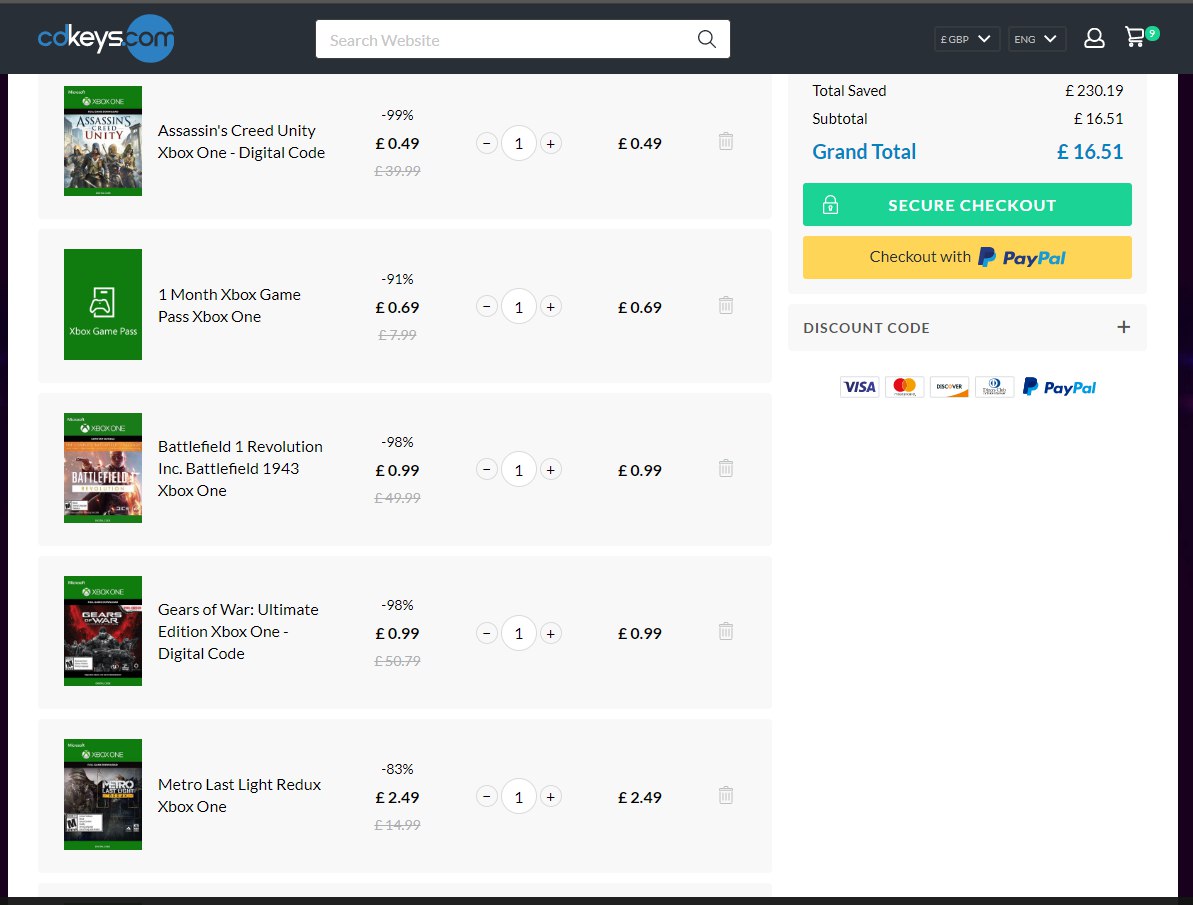Image resolution: width=1193 pixels, height=905 pixels.
Task: Open Metro Last Light Redux link
Action: pyautogui.click(x=240, y=795)
